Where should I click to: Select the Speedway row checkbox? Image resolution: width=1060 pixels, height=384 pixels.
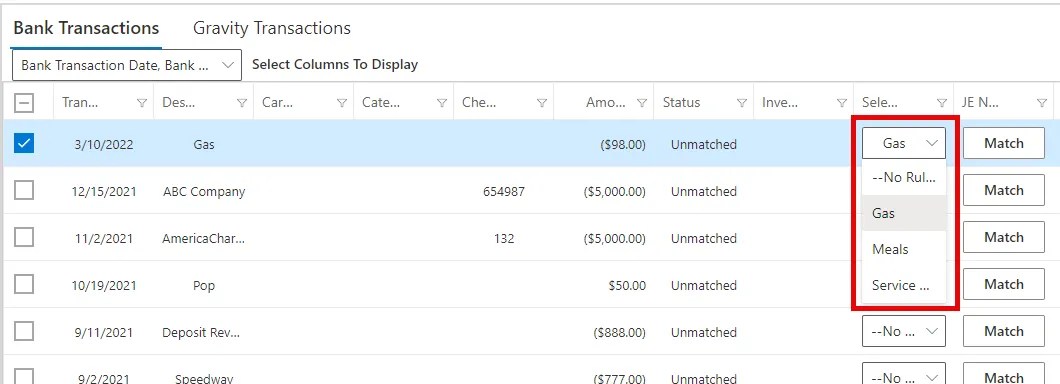(x=24, y=376)
